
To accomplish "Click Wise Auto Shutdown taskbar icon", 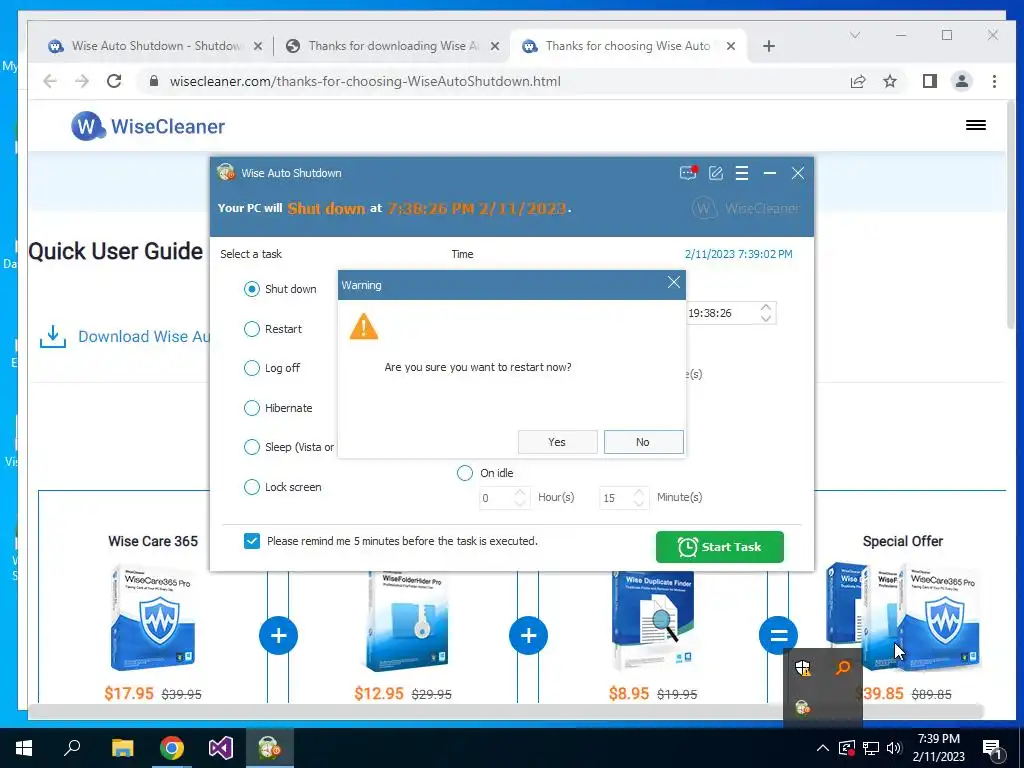I will [x=269, y=748].
